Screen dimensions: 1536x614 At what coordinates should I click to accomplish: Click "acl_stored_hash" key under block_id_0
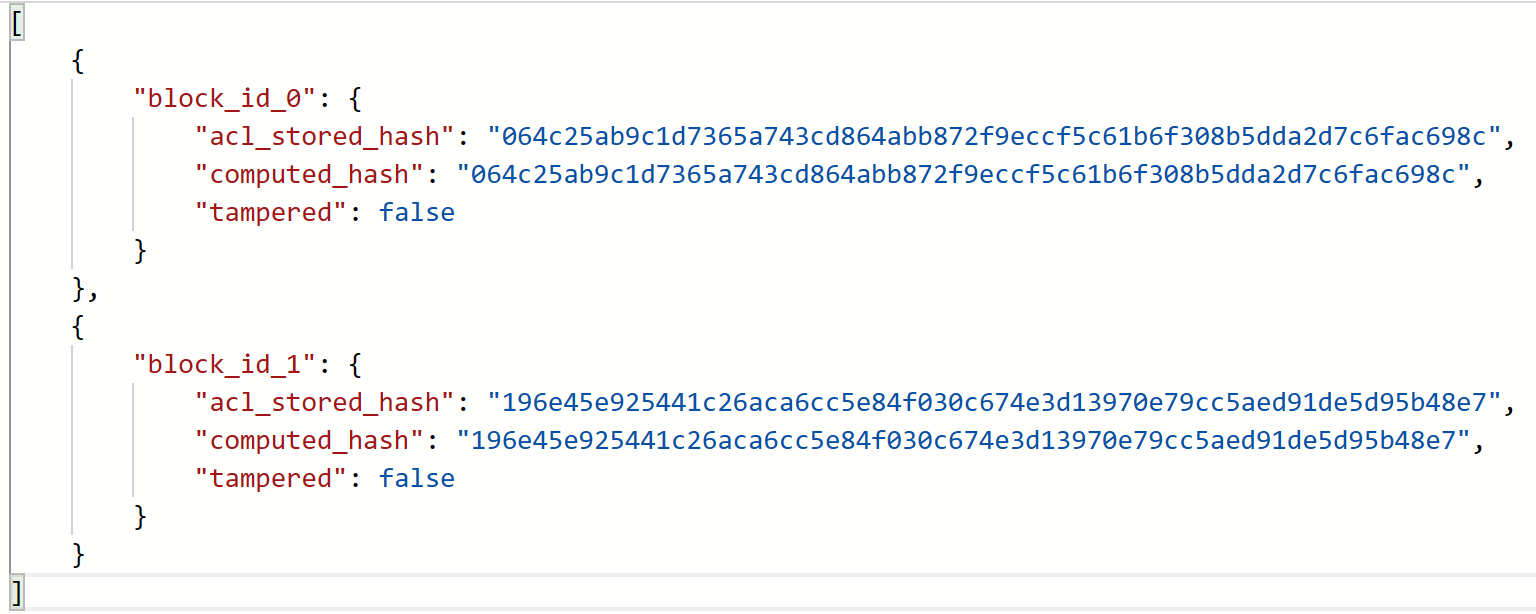click(325, 136)
